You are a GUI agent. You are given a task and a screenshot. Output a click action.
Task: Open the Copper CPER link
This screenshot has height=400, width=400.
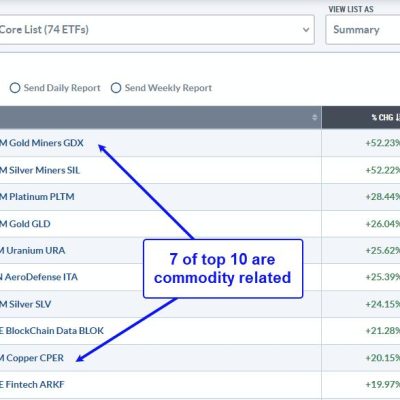(32, 358)
